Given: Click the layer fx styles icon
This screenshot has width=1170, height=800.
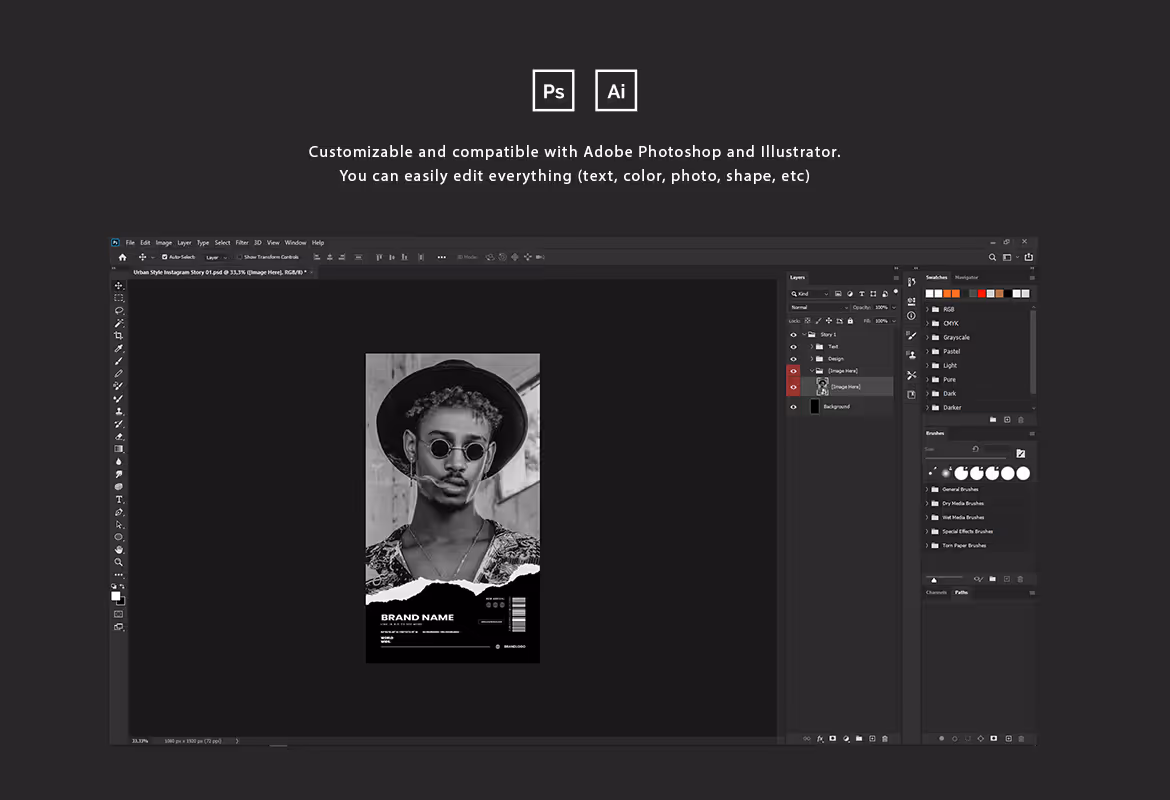Looking at the screenshot, I should 820,739.
